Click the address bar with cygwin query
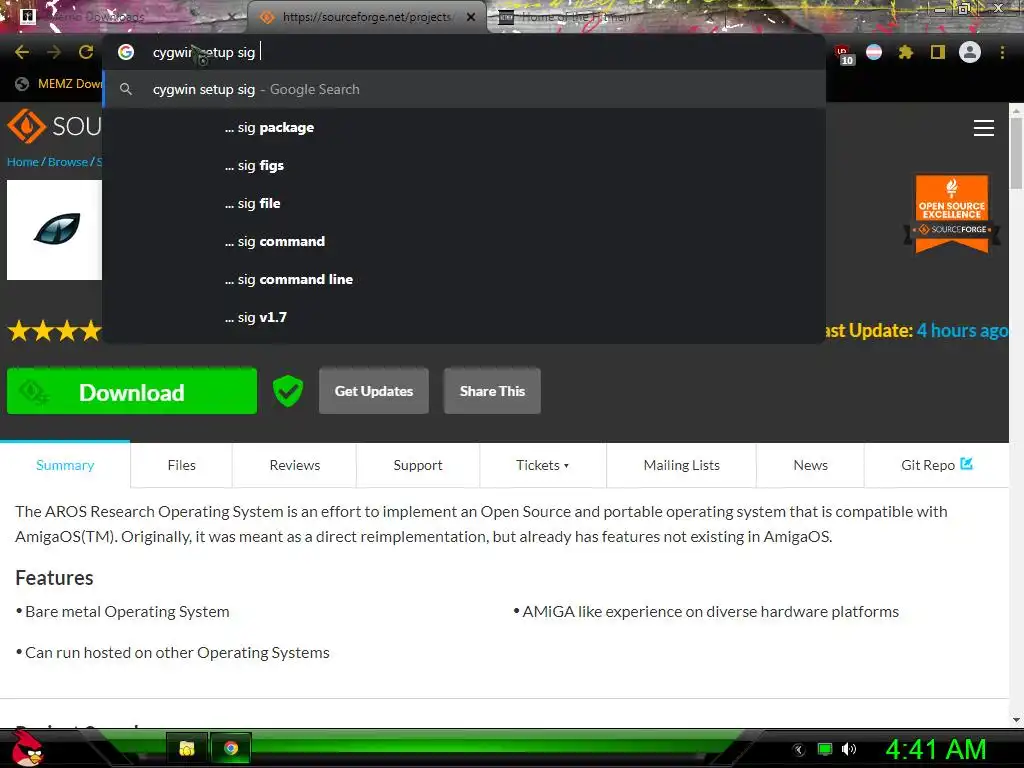 (x=464, y=52)
